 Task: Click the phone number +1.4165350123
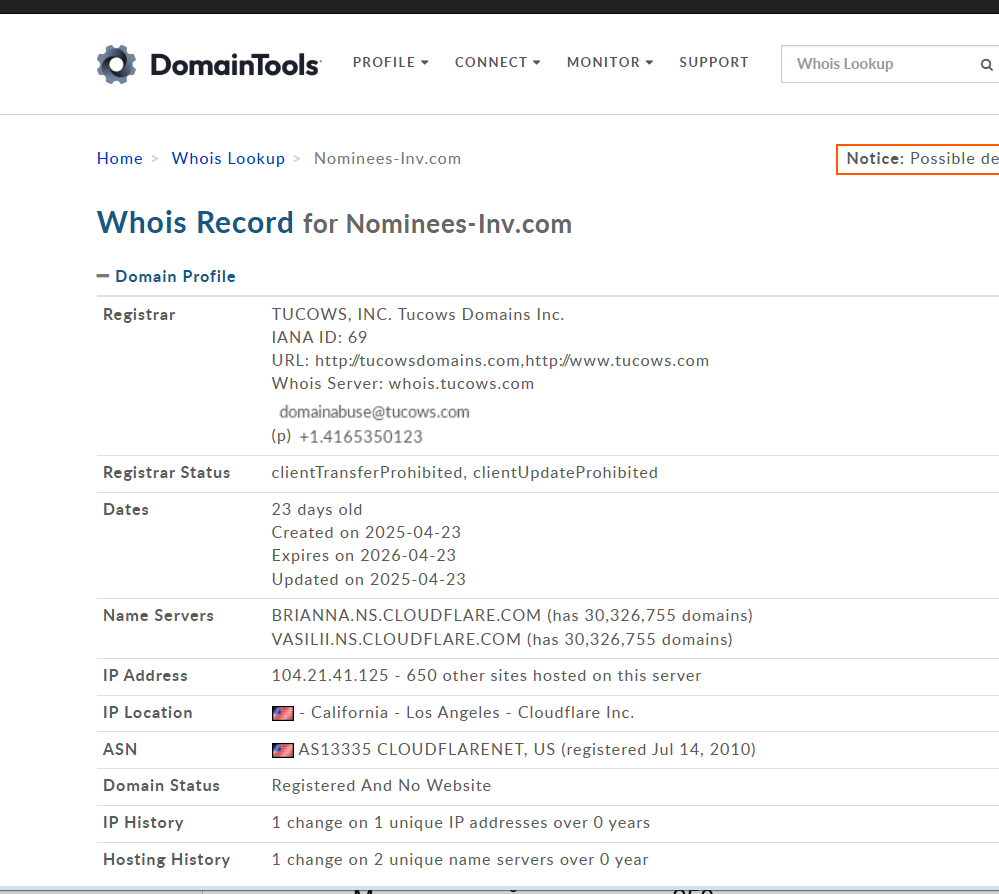[x=361, y=437]
